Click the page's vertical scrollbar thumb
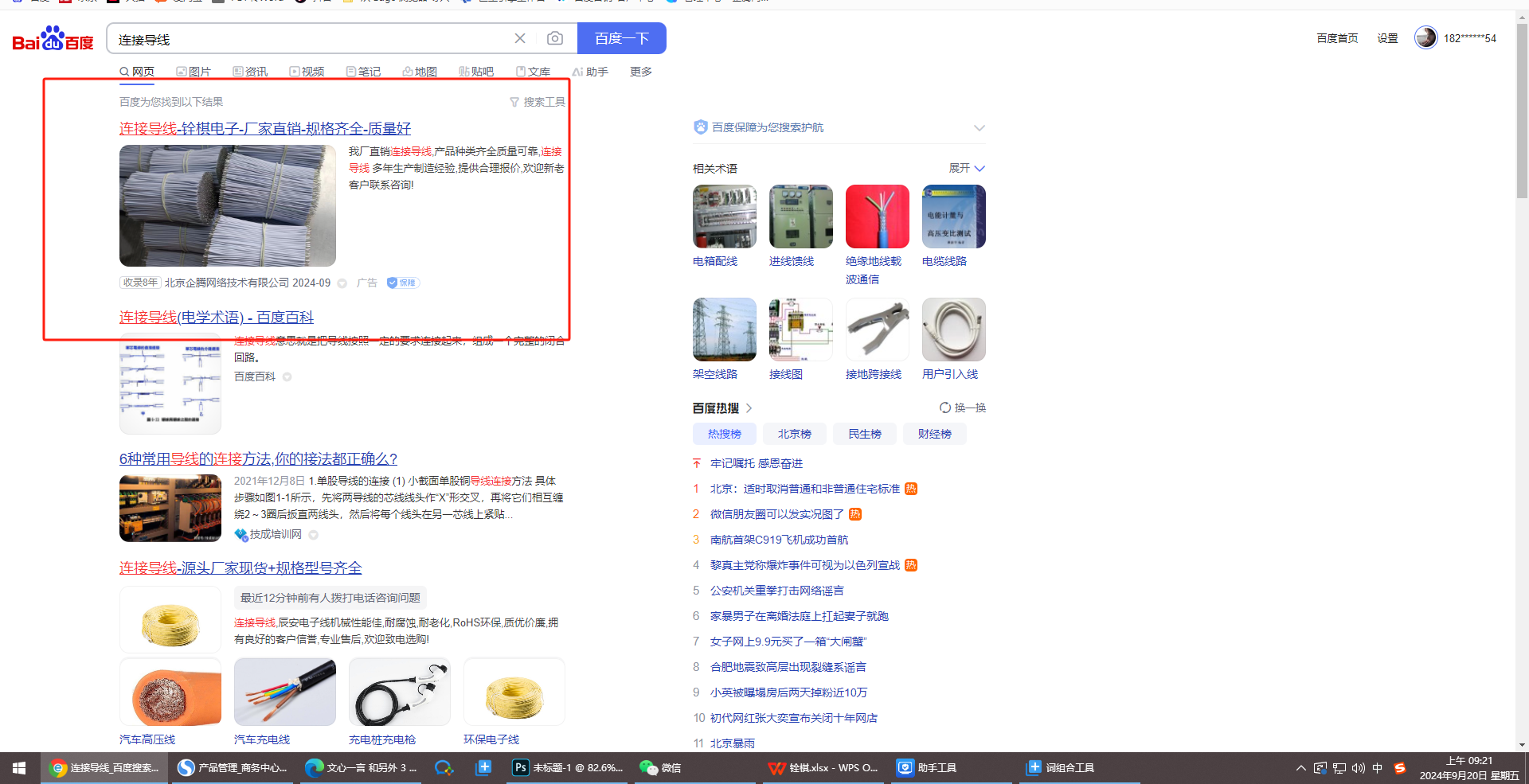 1522,111
